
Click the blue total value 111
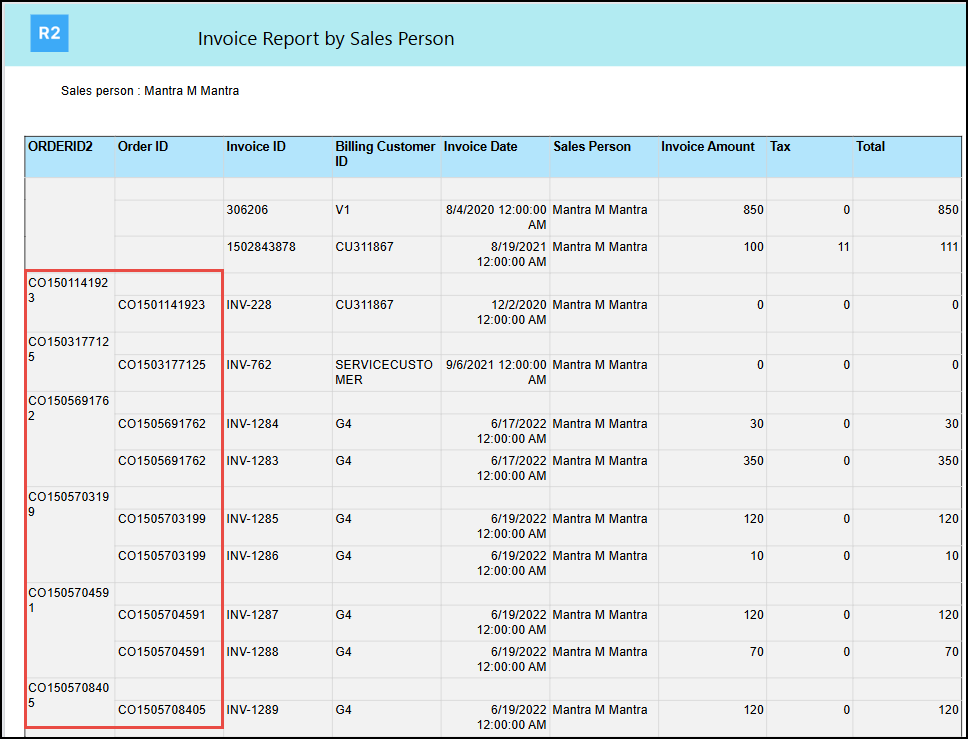click(x=947, y=247)
